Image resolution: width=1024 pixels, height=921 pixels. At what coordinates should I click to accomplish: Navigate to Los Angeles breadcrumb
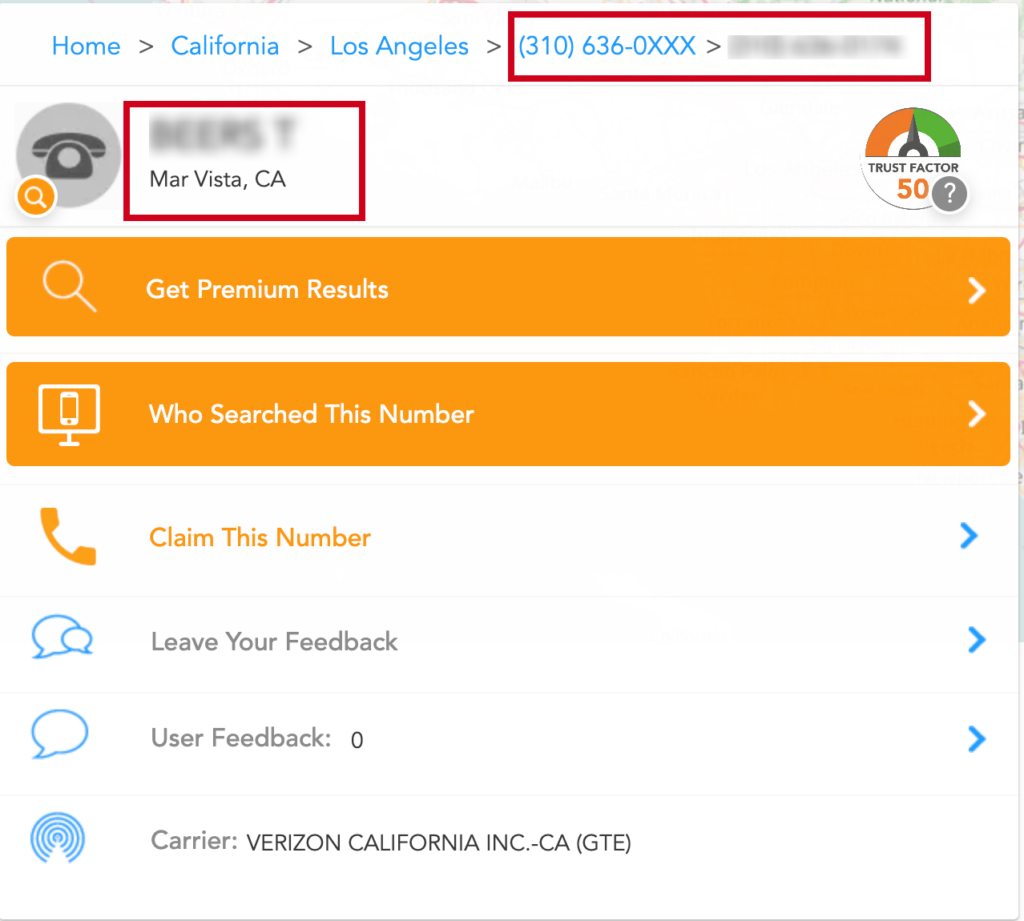pyautogui.click(x=399, y=46)
